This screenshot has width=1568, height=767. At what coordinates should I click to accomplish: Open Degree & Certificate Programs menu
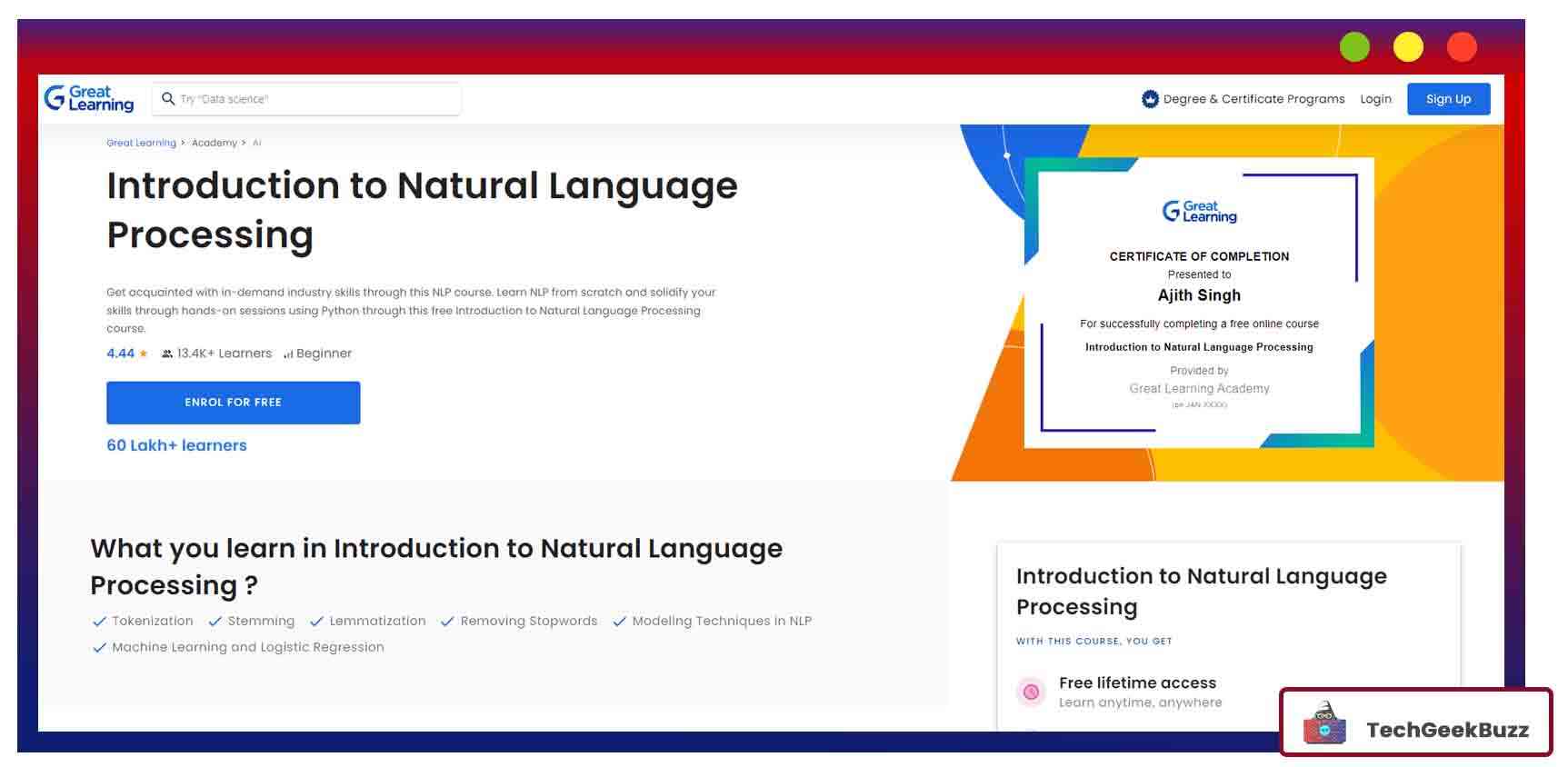1253,99
